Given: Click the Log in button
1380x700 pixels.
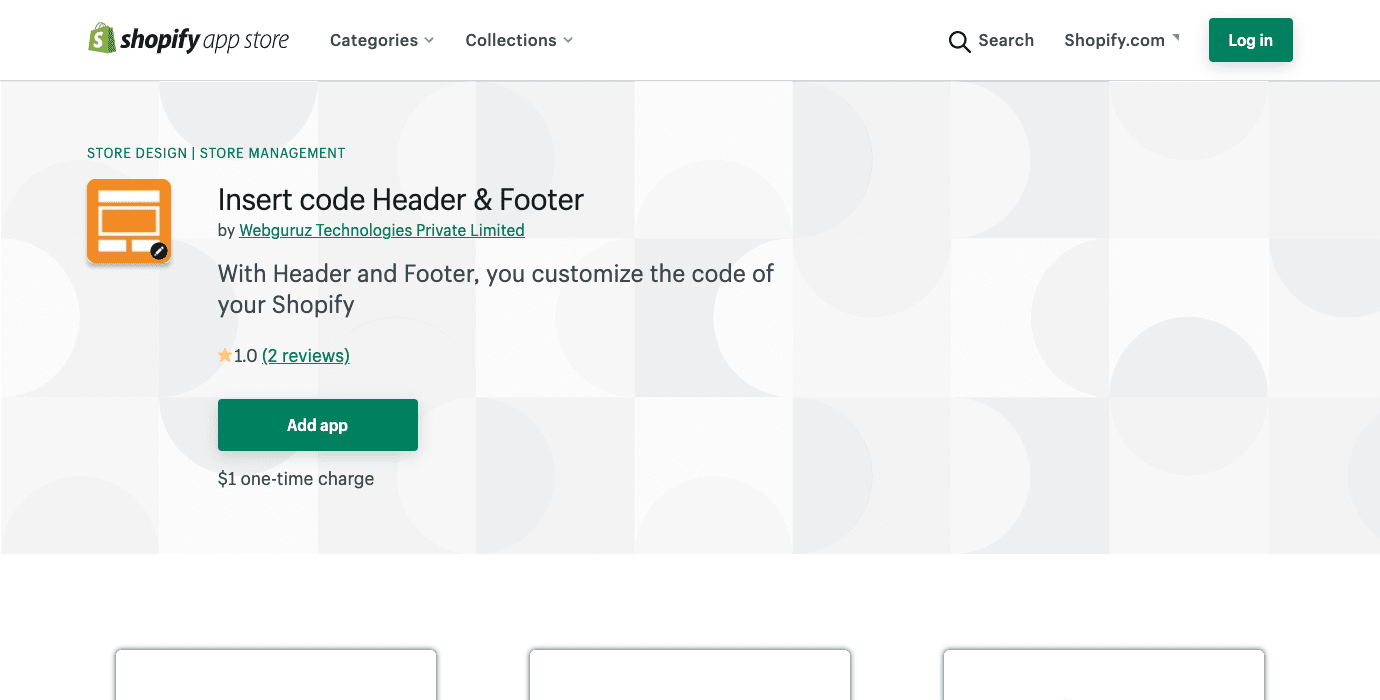Looking at the screenshot, I should point(1250,40).
